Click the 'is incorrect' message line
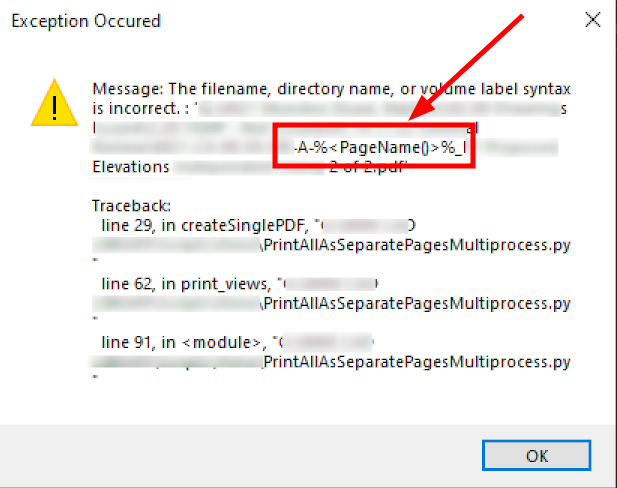 (142, 107)
